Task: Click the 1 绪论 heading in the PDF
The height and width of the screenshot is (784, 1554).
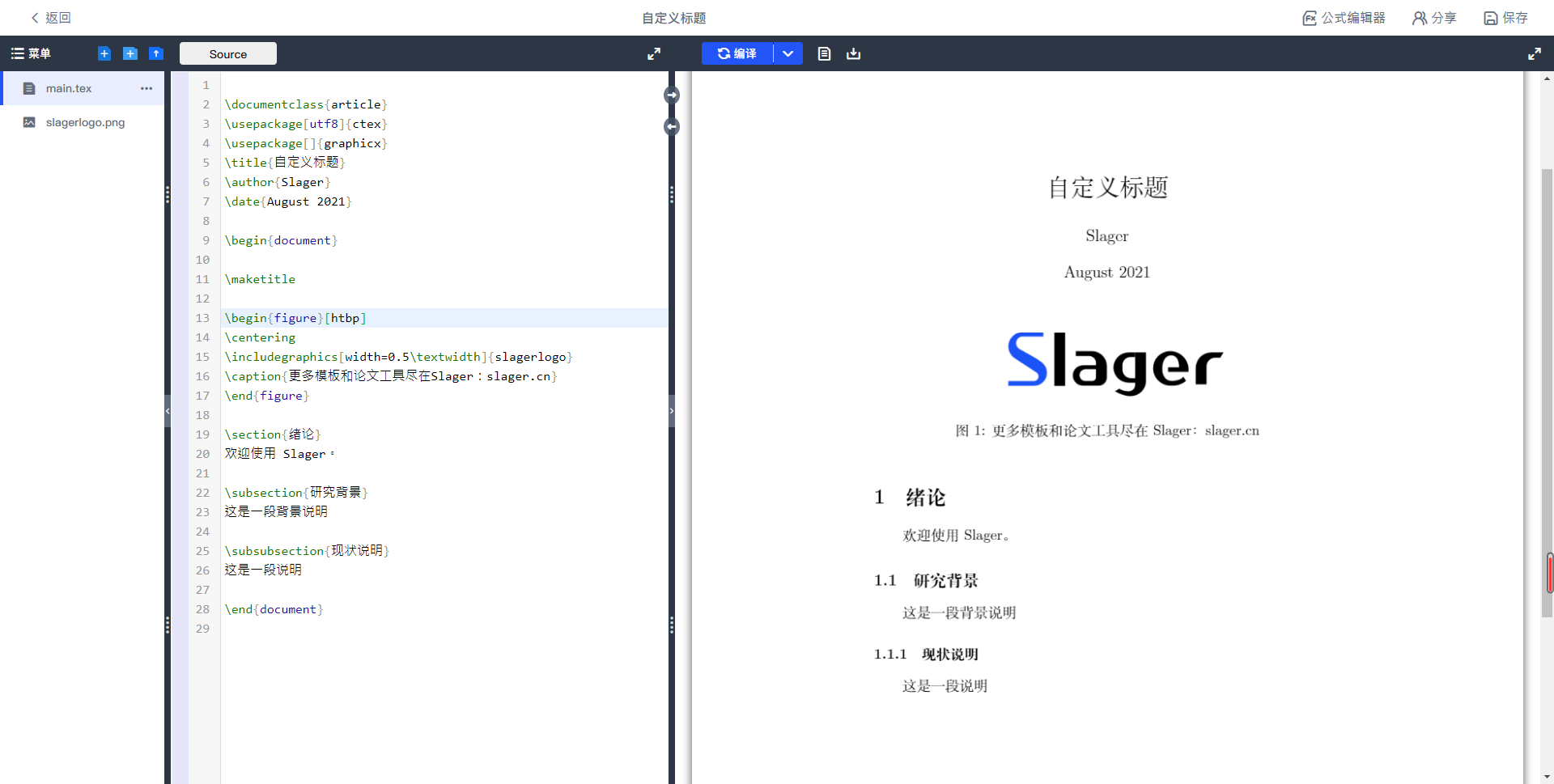Action: pos(910,498)
